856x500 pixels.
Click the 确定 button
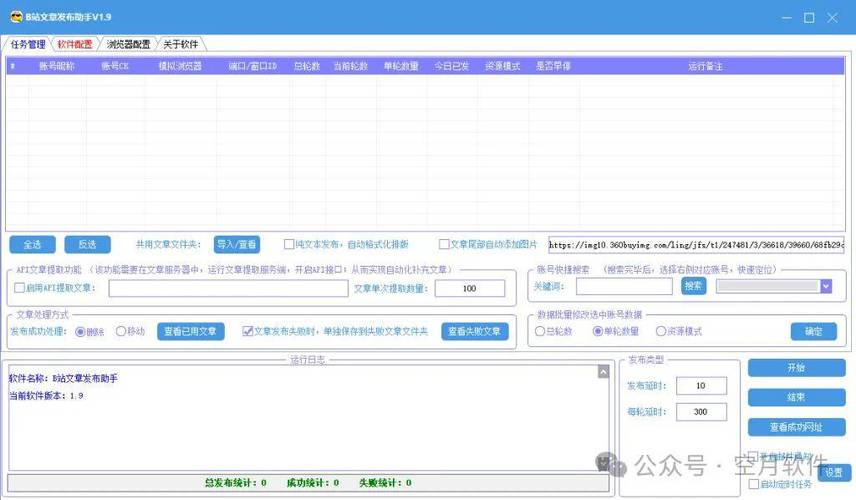813,331
